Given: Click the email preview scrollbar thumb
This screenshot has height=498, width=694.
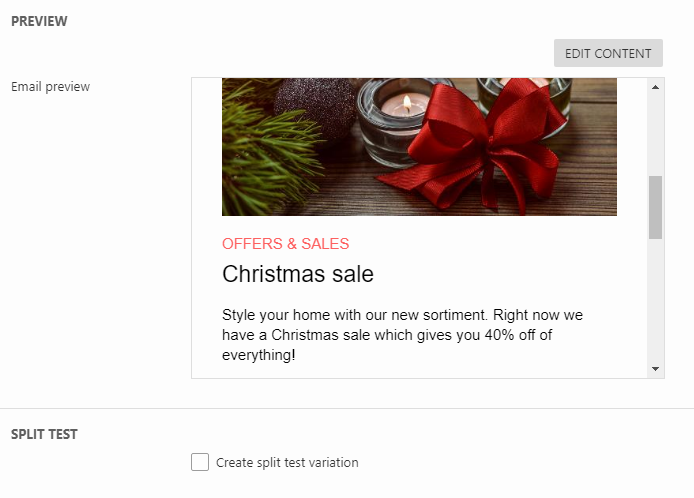Looking at the screenshot, I should pos(655,207).
